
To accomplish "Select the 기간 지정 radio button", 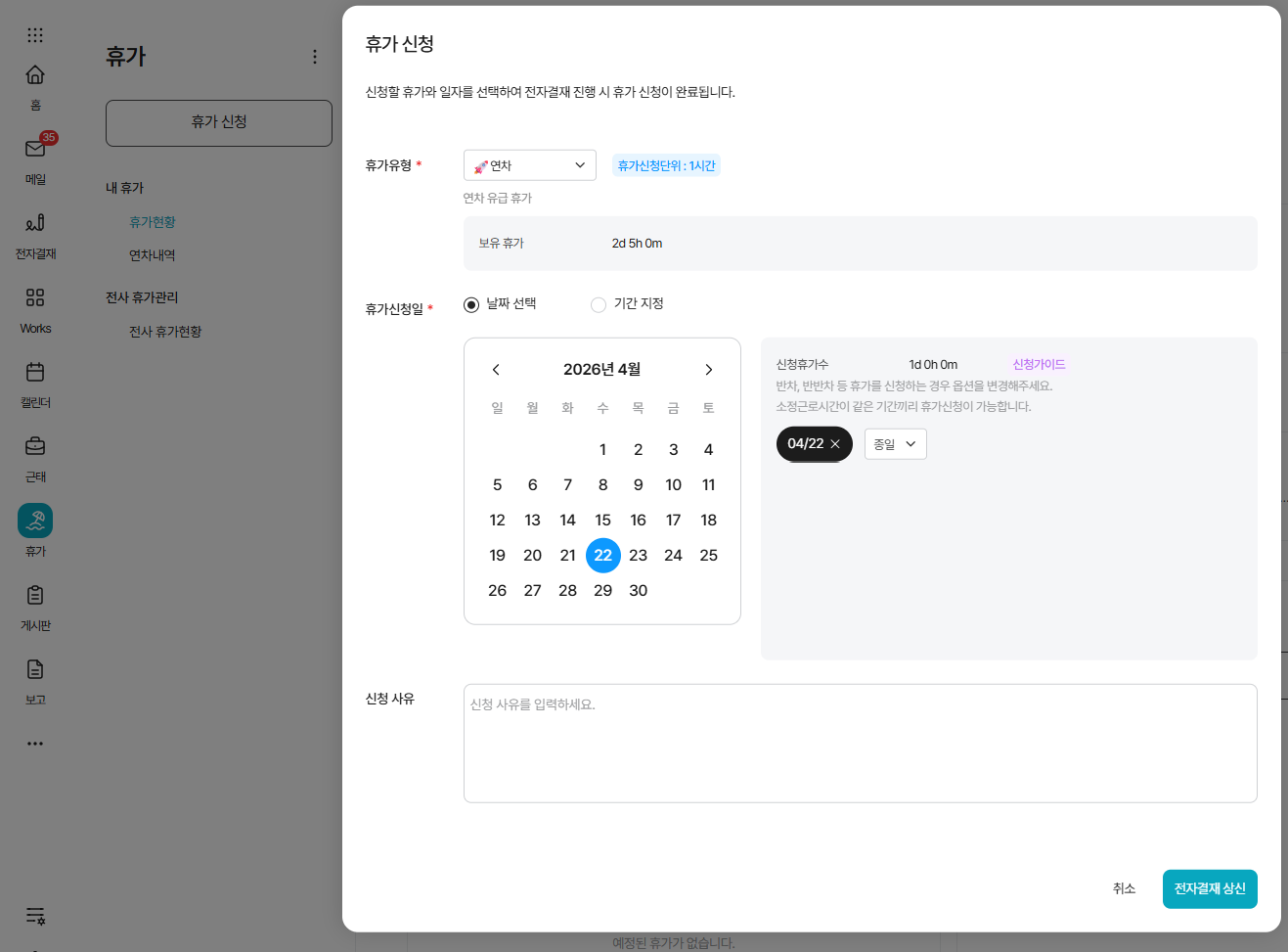I will [599, 305].
